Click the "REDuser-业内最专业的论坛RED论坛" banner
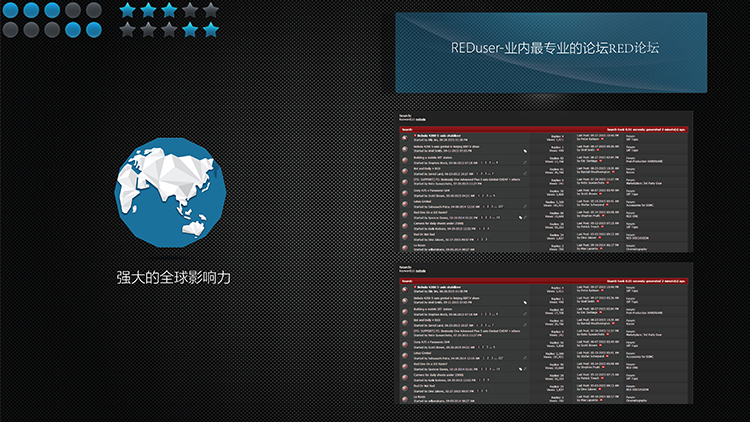 pyautogui.click(x=551, y=53)
